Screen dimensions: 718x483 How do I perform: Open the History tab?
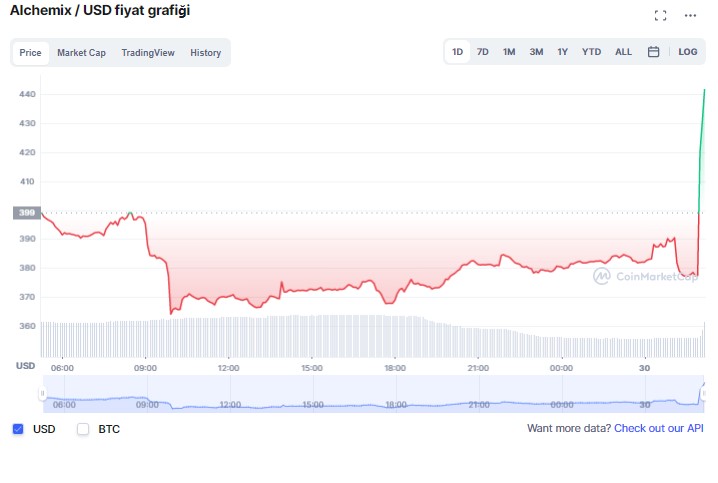pyautogui.click(x=206, y=53)
